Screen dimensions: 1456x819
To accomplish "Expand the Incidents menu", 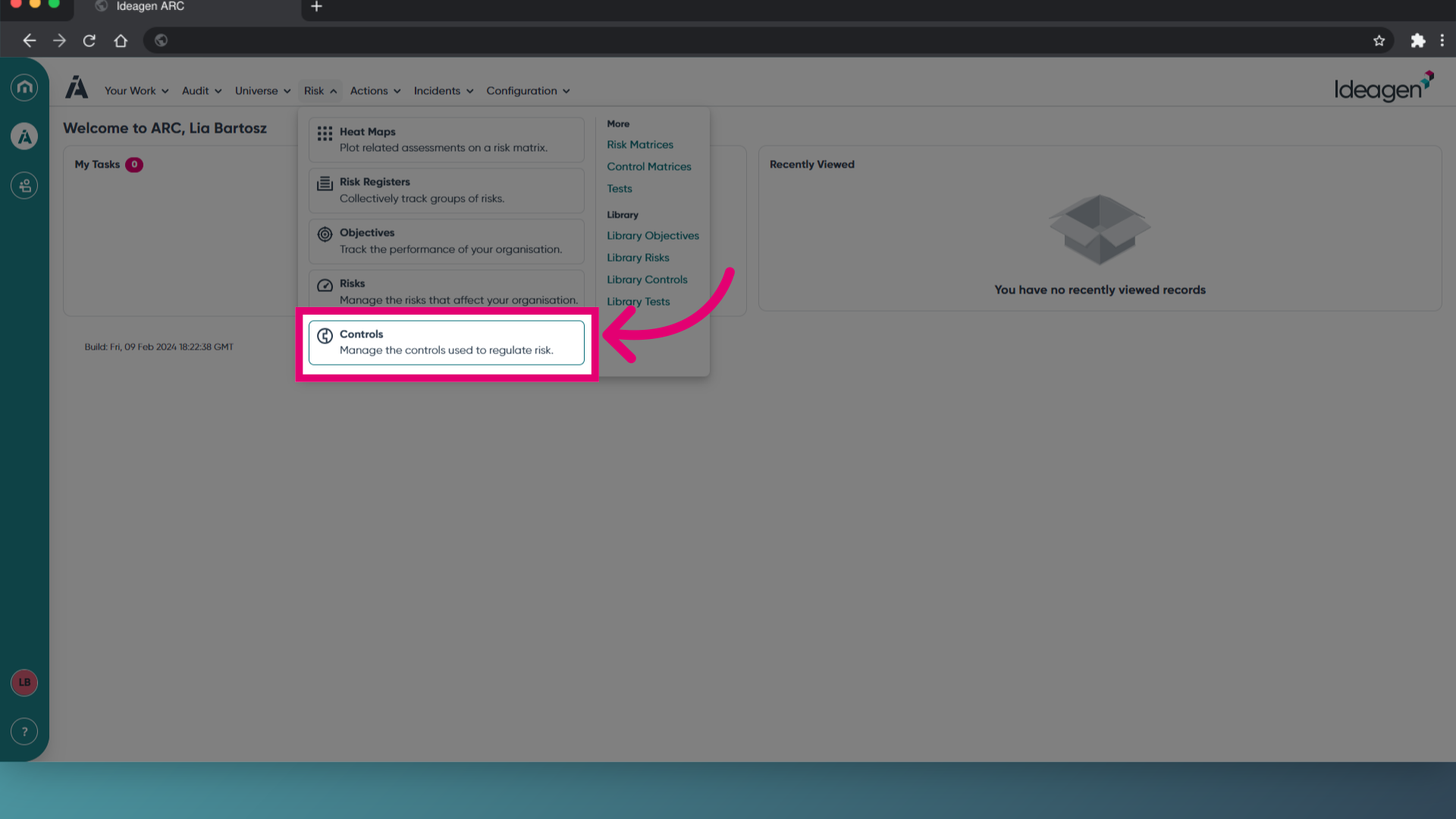I will click(x=443, y=91).
